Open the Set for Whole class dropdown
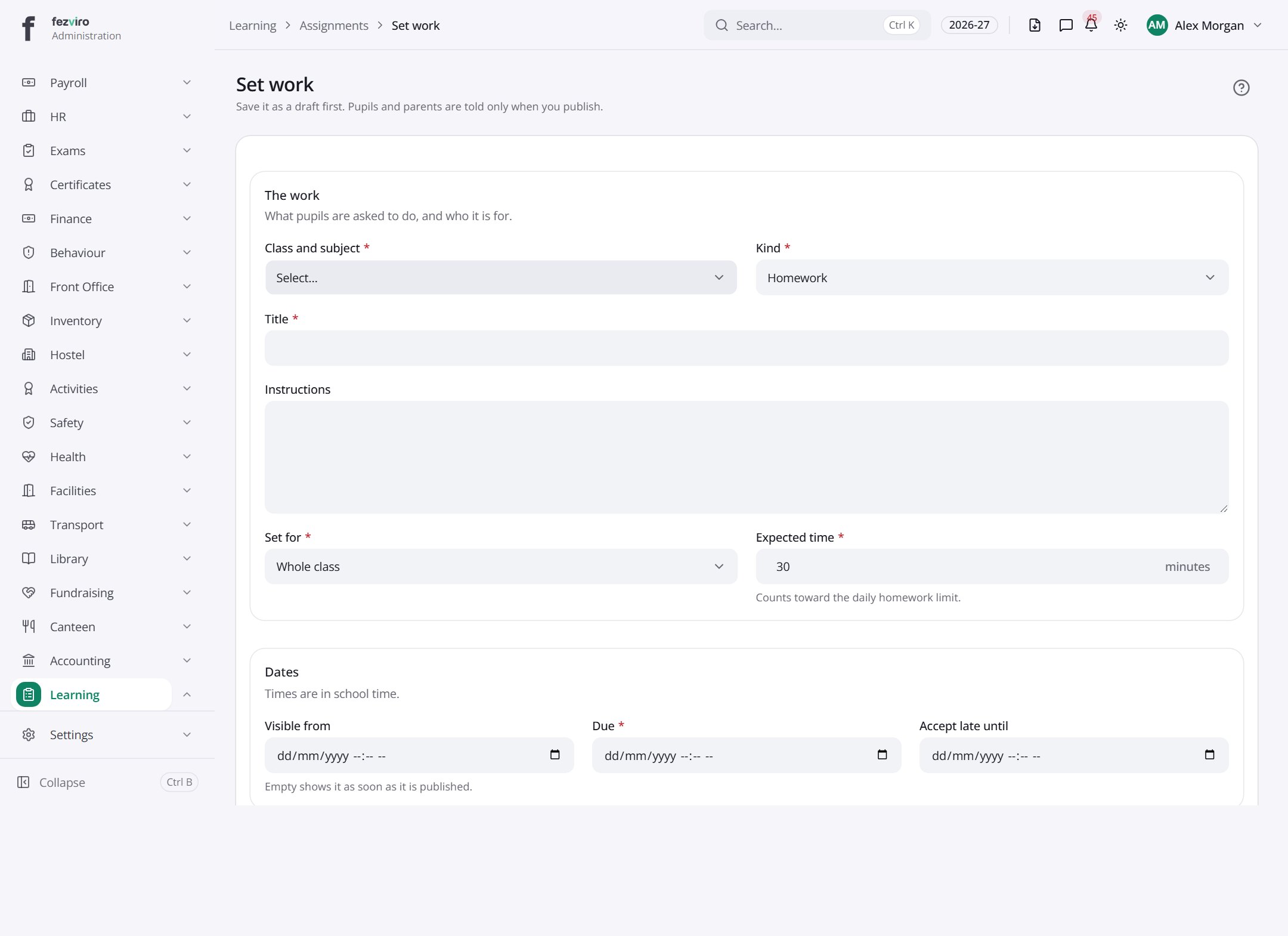Viewport: 1288px width, 936px height. pyautogui.click(x=501, y=566)
